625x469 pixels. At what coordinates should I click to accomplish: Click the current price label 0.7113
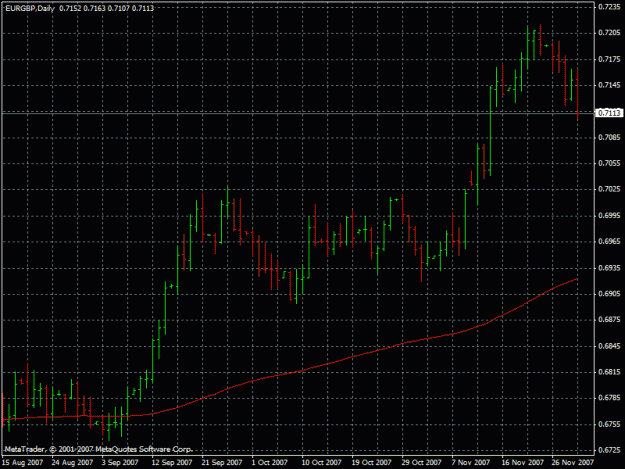tap(610, 113)
